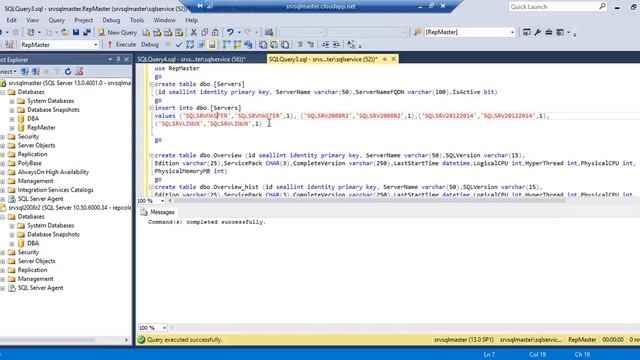Pin the Object Explorer panel
The height and width of the screenshot is (360, 640).
[118, 60]
